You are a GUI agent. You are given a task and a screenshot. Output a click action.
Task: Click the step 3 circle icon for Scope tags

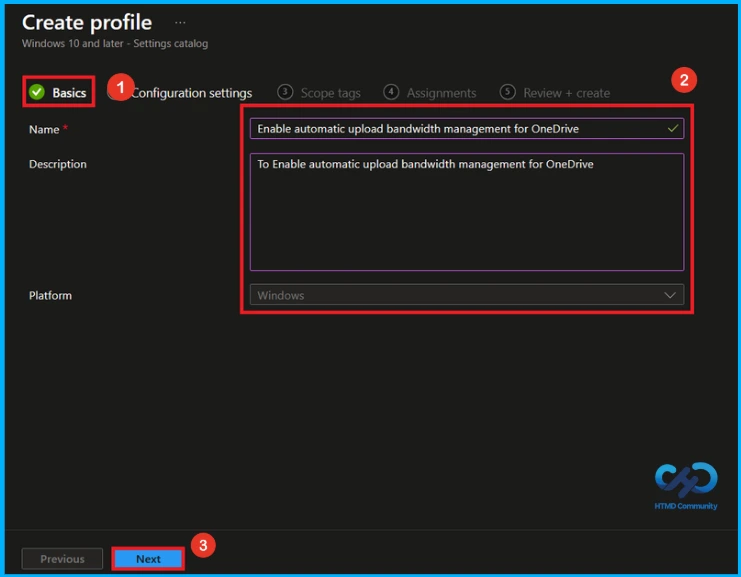click(285, 92)
